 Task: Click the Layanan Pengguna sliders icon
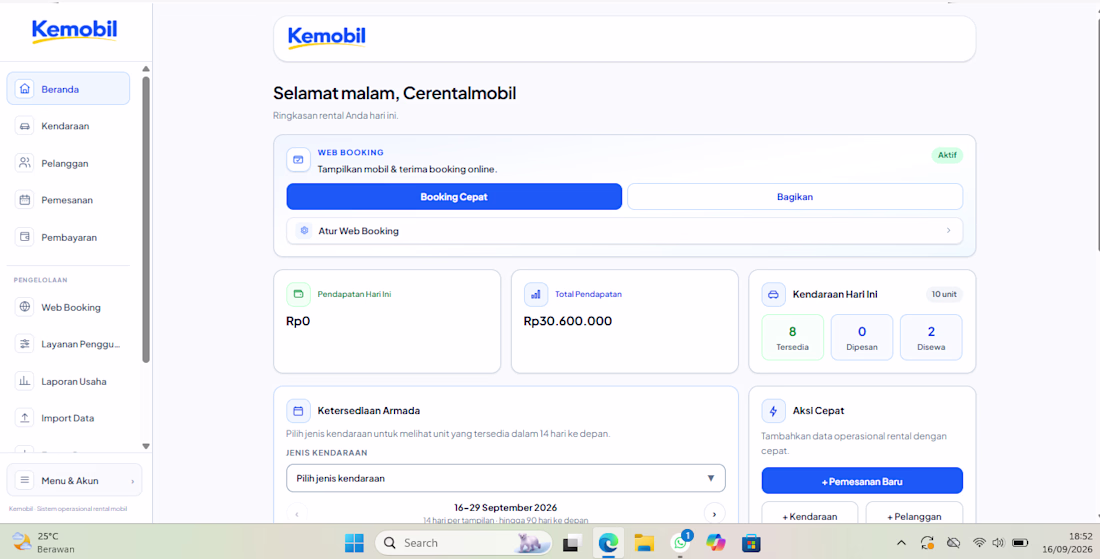click(x=25, y=344)
